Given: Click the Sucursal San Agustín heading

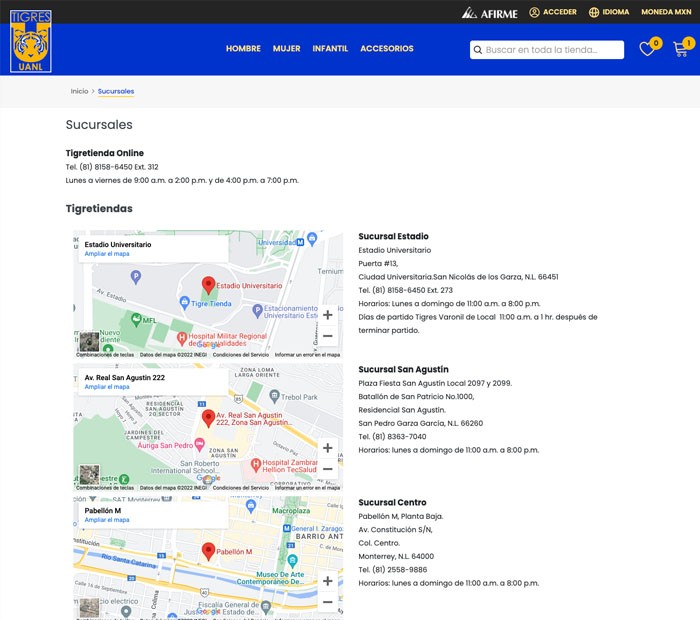Looking at the screenshot, I should (x=403, y=369).
